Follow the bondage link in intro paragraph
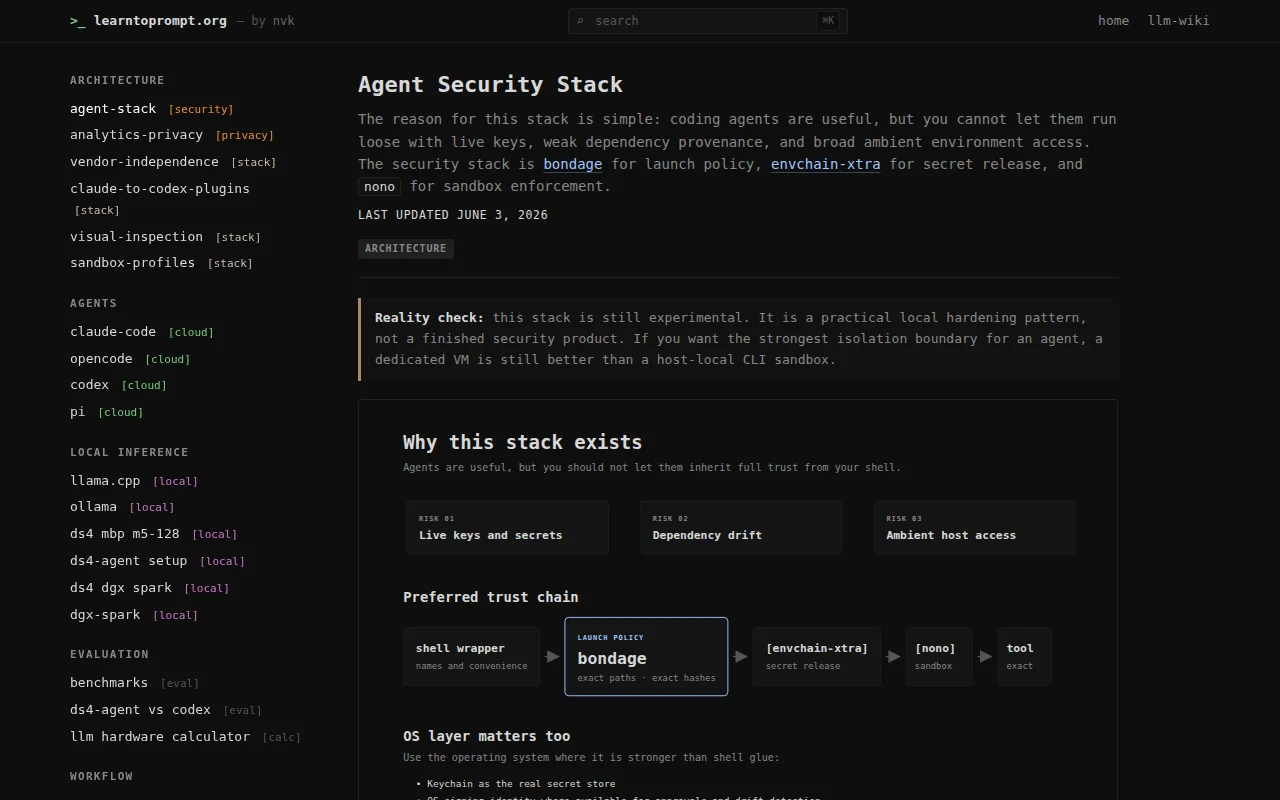 [573, 164]
